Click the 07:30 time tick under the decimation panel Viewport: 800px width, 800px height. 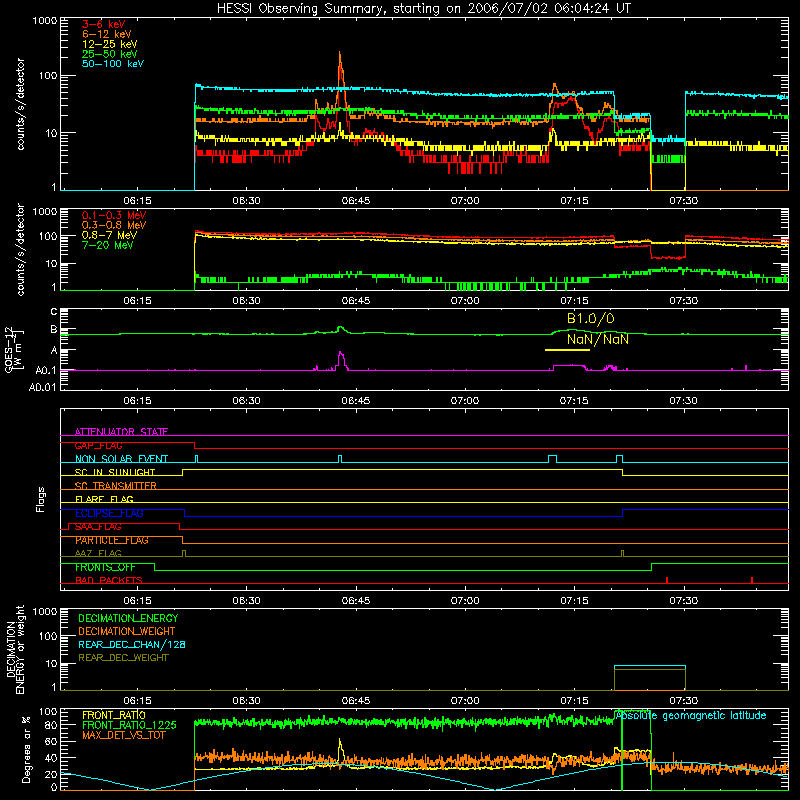pos(684,701)
